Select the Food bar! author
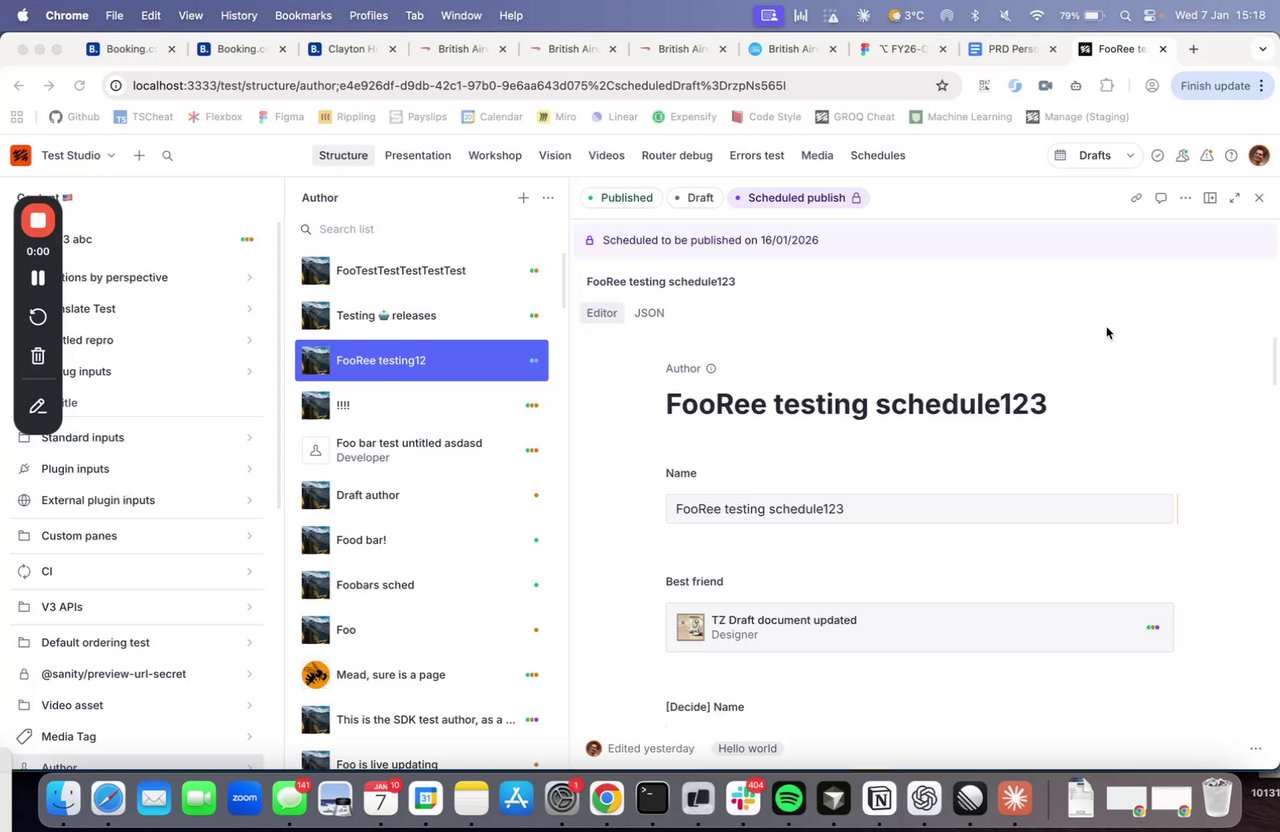Screen dimensions: 1280x832 422,540
